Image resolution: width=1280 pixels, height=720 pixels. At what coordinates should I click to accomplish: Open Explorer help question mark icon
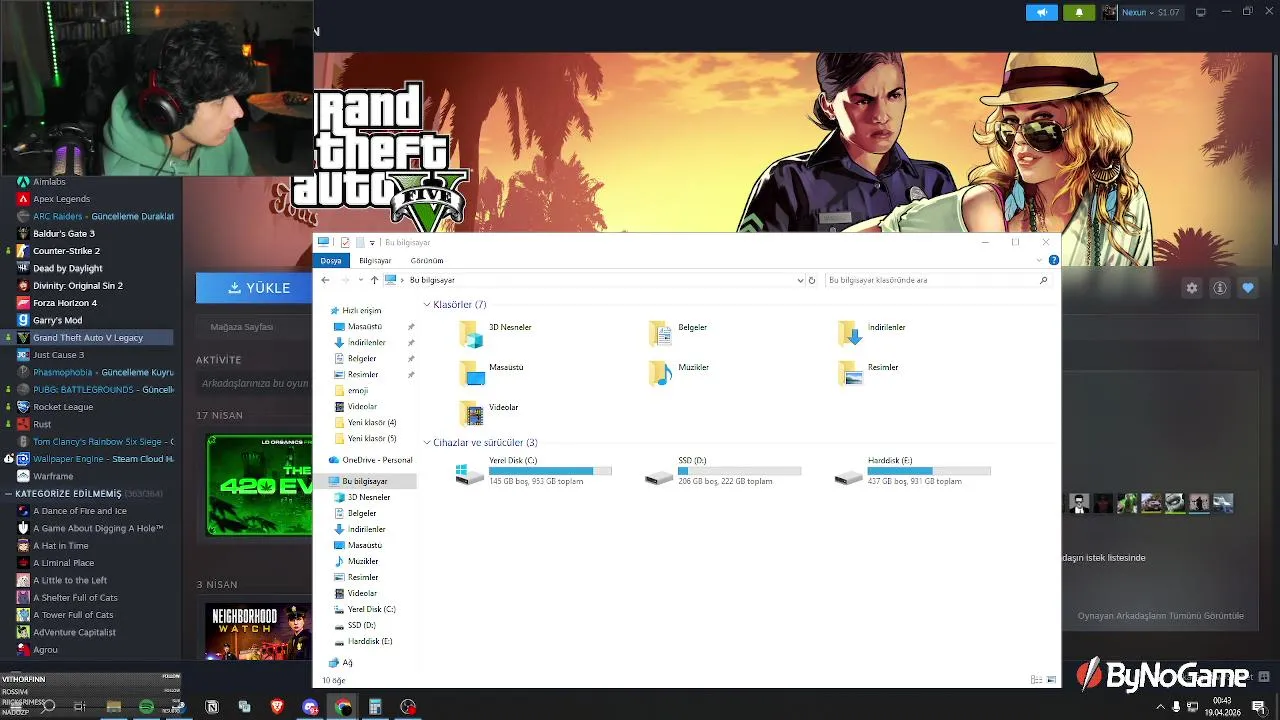(1053, 260)
